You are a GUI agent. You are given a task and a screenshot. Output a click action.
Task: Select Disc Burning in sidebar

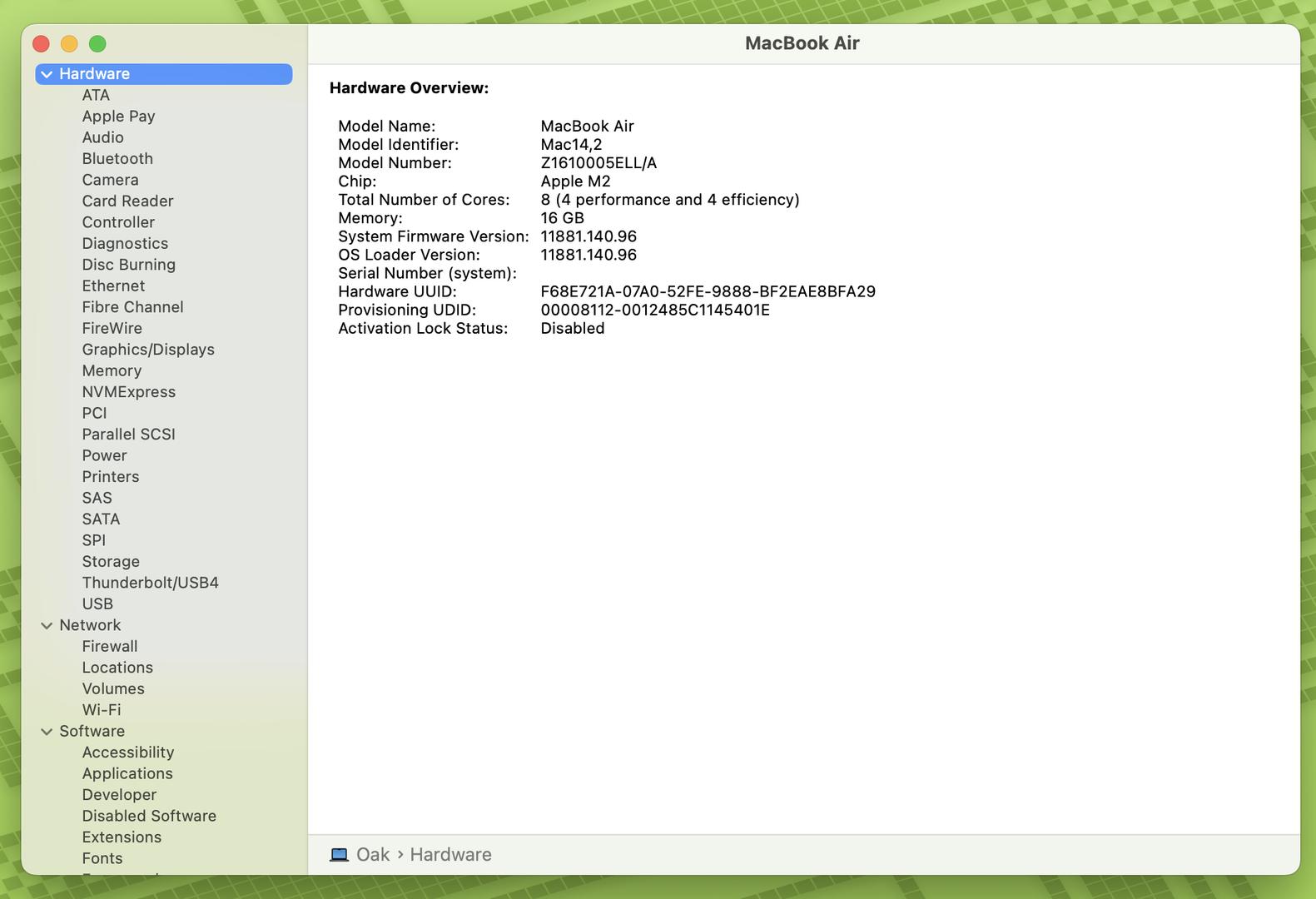click(x=128, y=265)
